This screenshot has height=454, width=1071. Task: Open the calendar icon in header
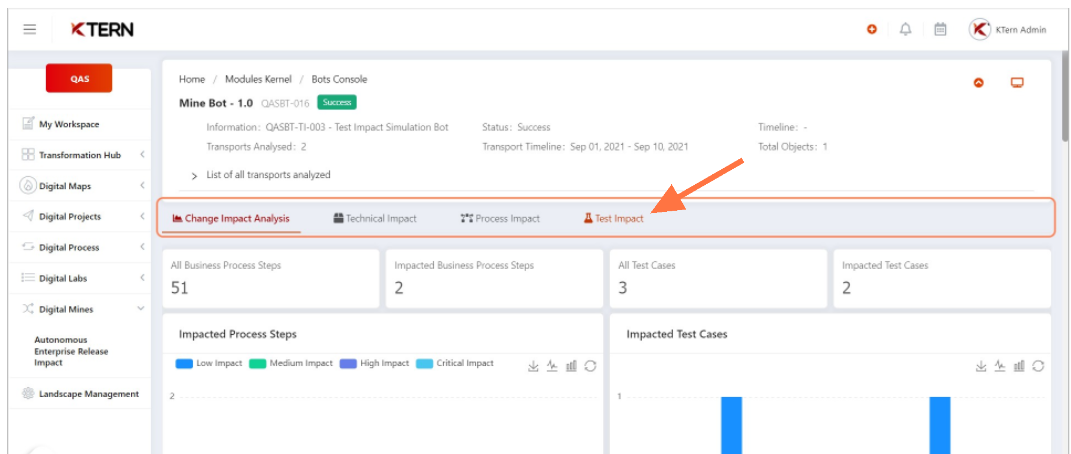(x=941, y=29)
